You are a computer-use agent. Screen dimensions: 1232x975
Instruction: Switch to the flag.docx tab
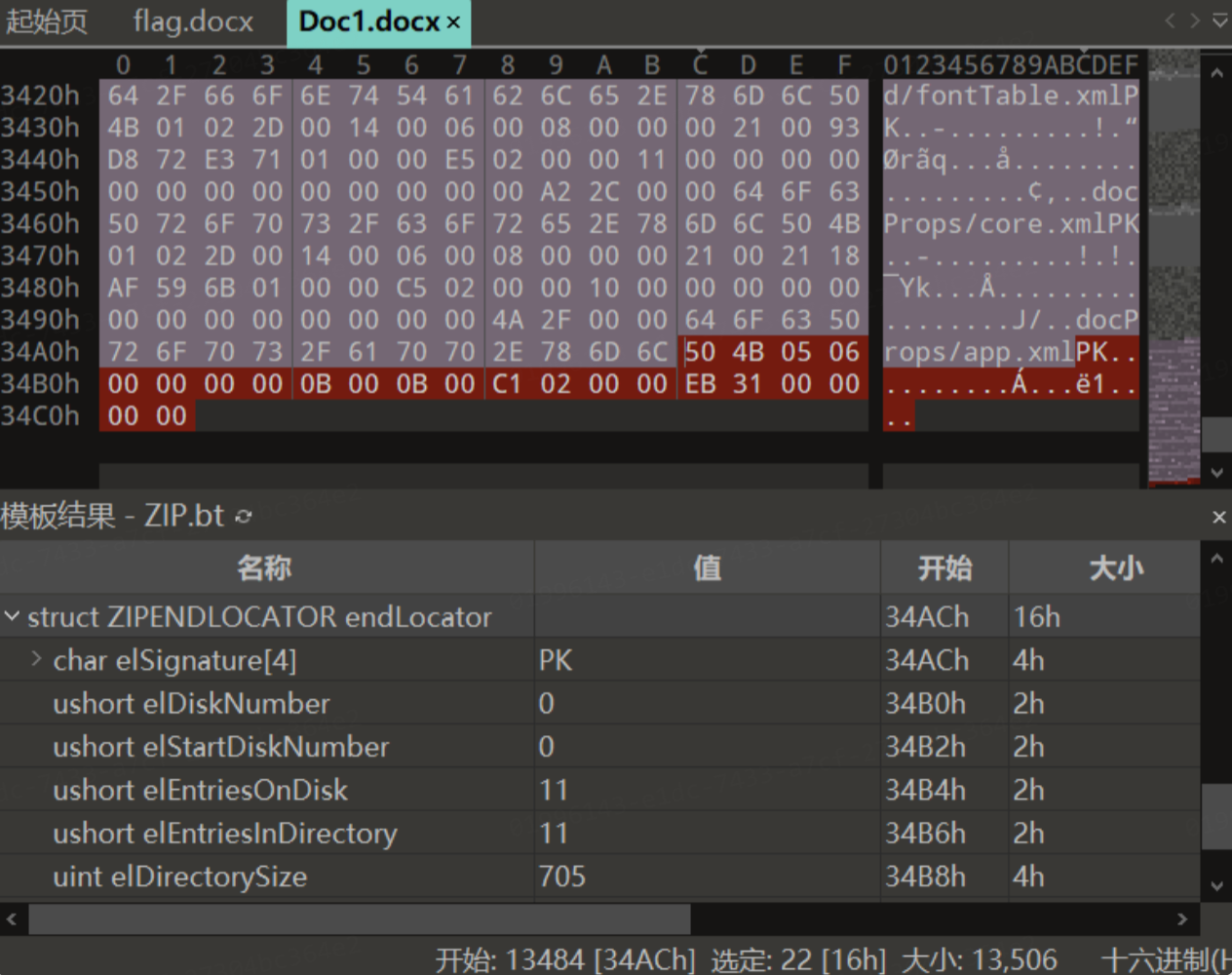193,21
